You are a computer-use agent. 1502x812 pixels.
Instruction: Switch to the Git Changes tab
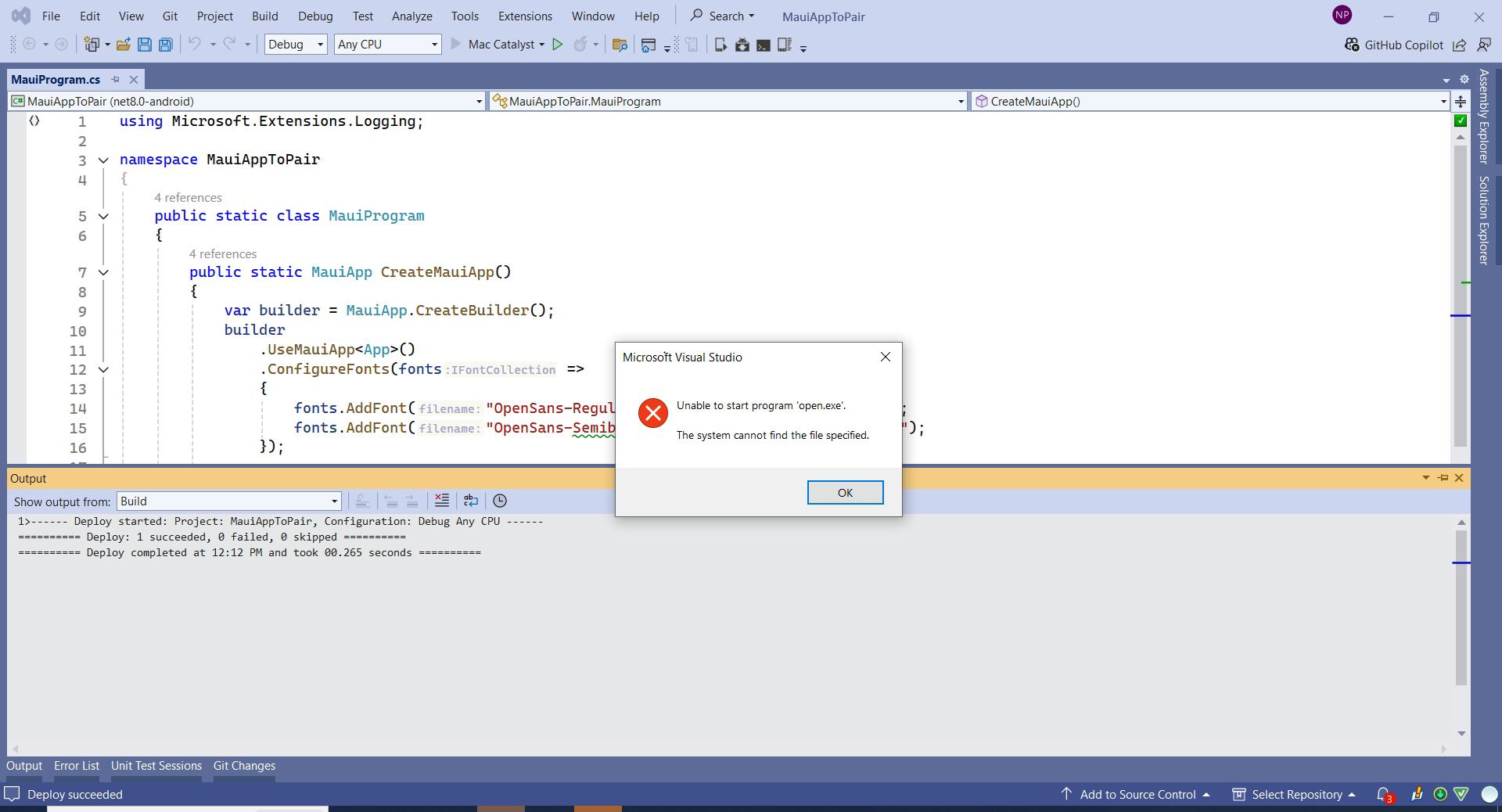[244, 766]
